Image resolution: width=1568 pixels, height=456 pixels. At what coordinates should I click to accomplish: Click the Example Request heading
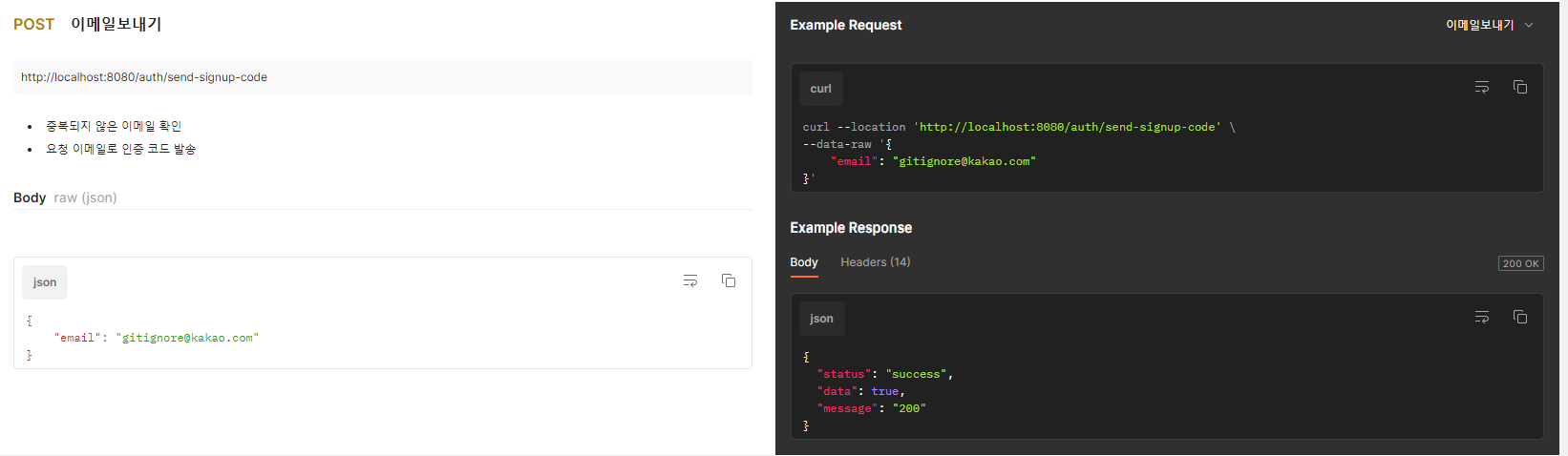(846, 25)
